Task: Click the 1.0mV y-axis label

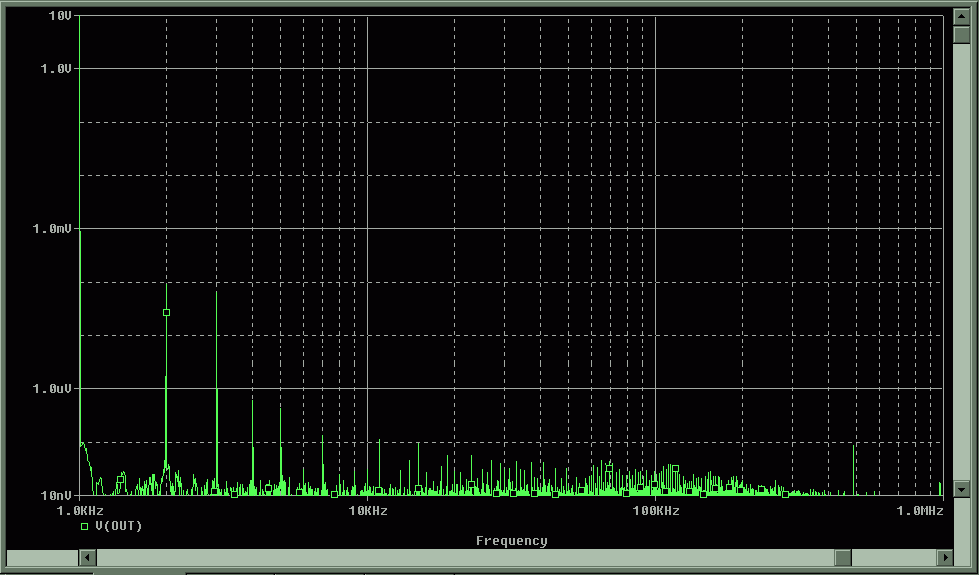Action: click(51, 228)
